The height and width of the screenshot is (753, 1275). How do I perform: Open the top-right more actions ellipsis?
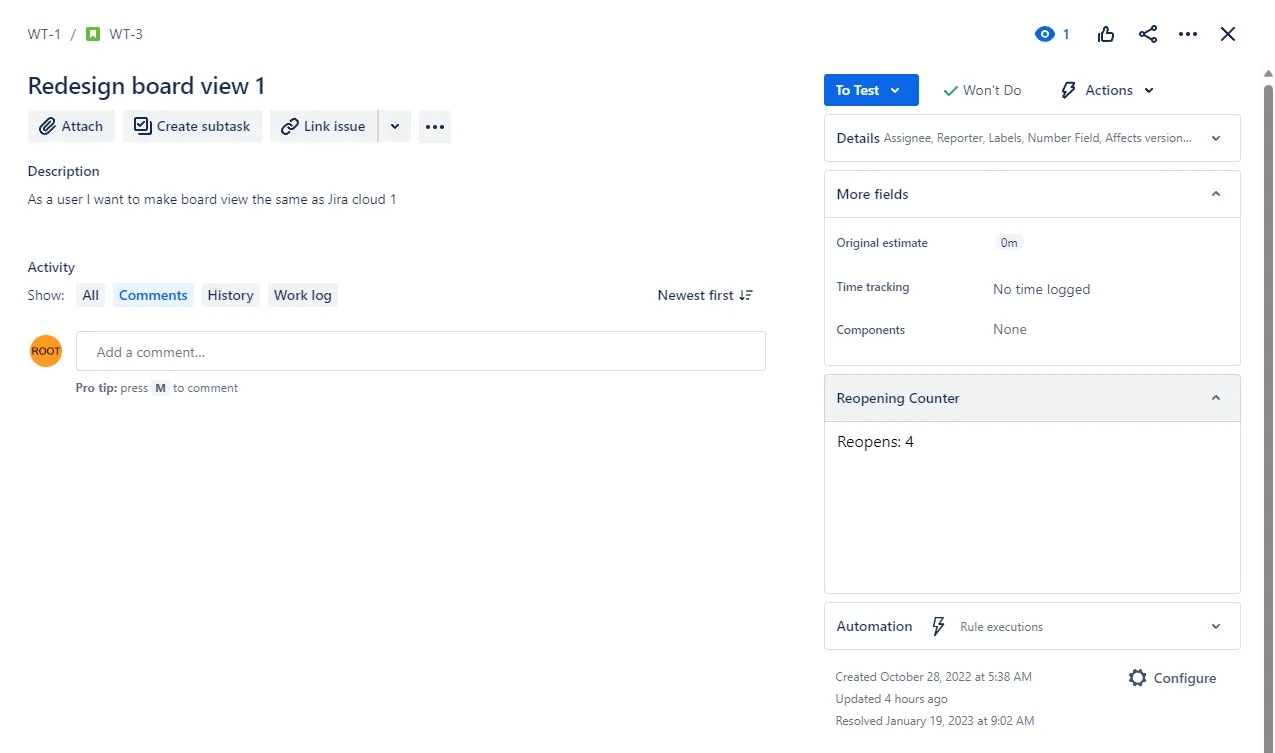1188,34
